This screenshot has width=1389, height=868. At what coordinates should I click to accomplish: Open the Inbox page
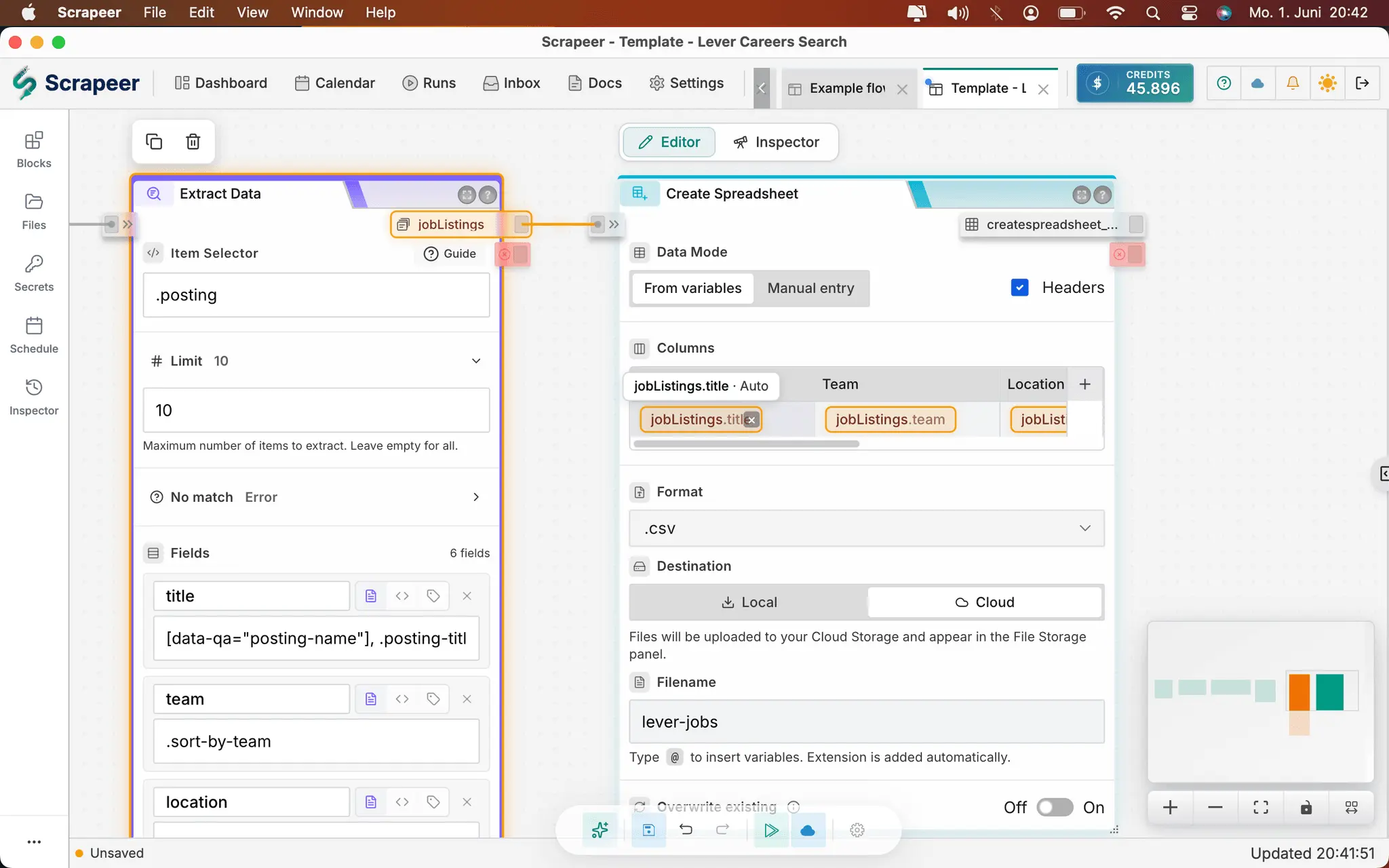(512, 83)
